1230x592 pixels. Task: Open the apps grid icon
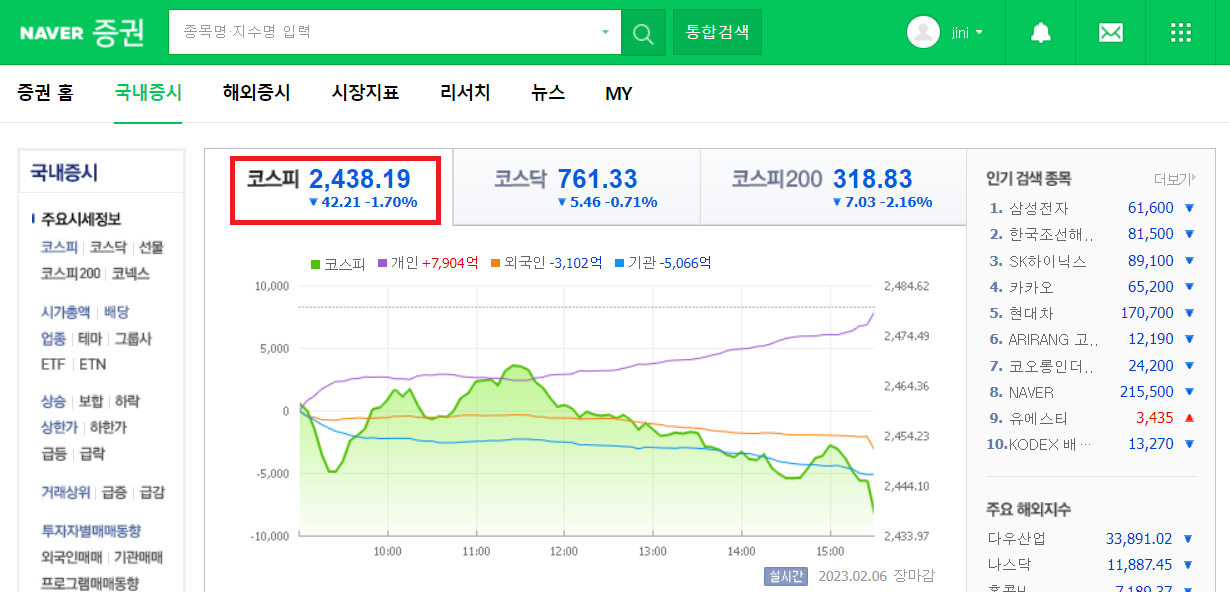(1181, 32)
